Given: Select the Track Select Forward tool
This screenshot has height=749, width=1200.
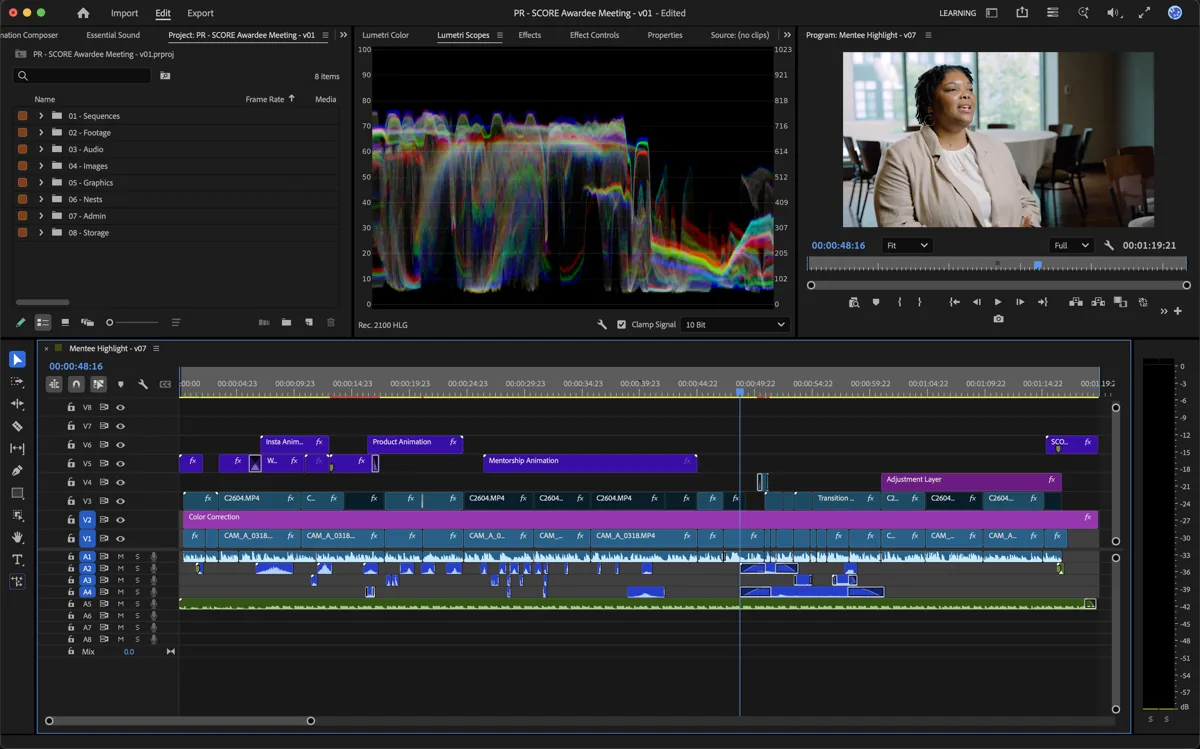Looking at the screenshot, I should point(17,382).
